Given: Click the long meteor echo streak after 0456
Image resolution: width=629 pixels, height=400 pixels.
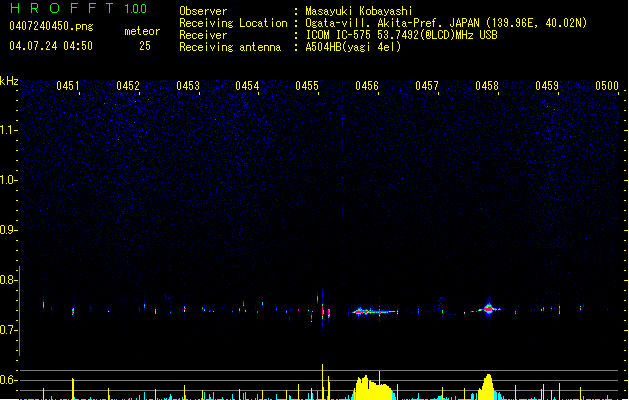Looking at the screenshot, I should click(375, 312).
